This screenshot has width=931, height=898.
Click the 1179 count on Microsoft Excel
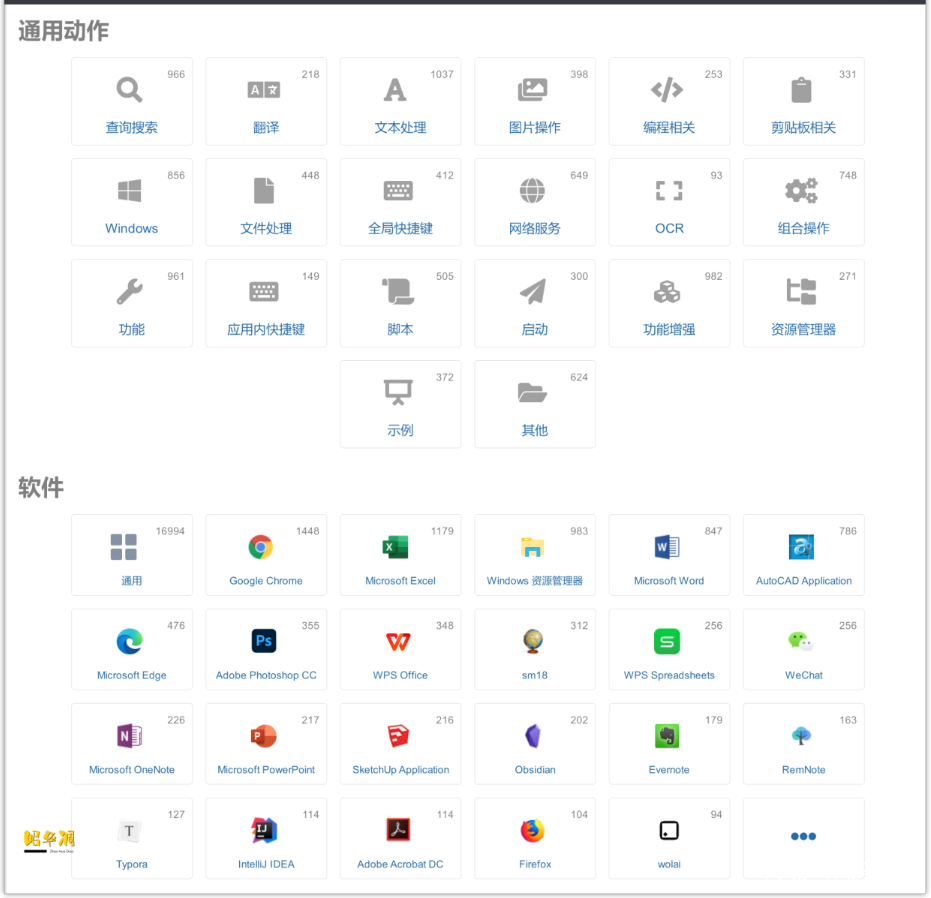[x=442, y=531]
